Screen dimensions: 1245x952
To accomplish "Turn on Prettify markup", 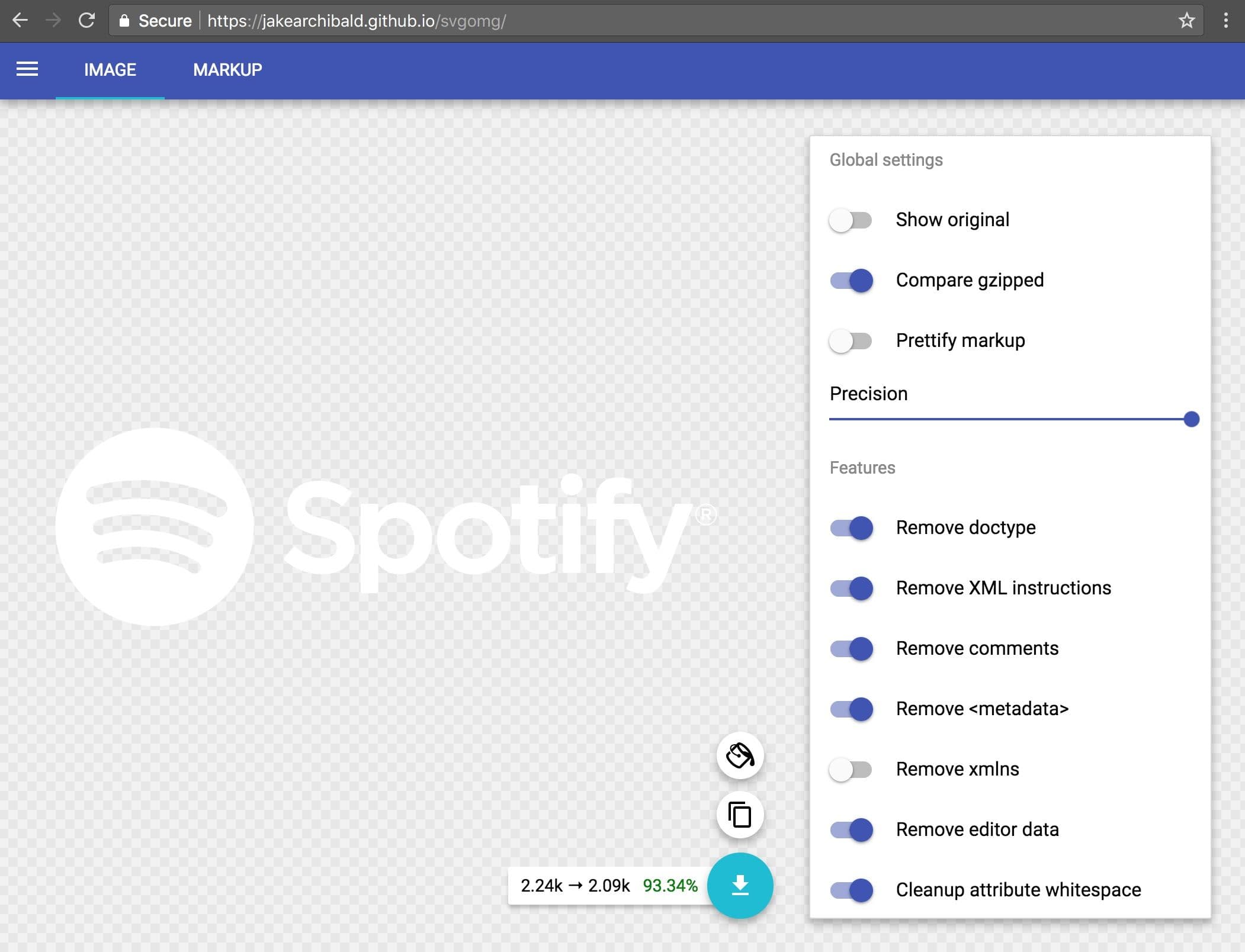I will click(x=851, y=341).
